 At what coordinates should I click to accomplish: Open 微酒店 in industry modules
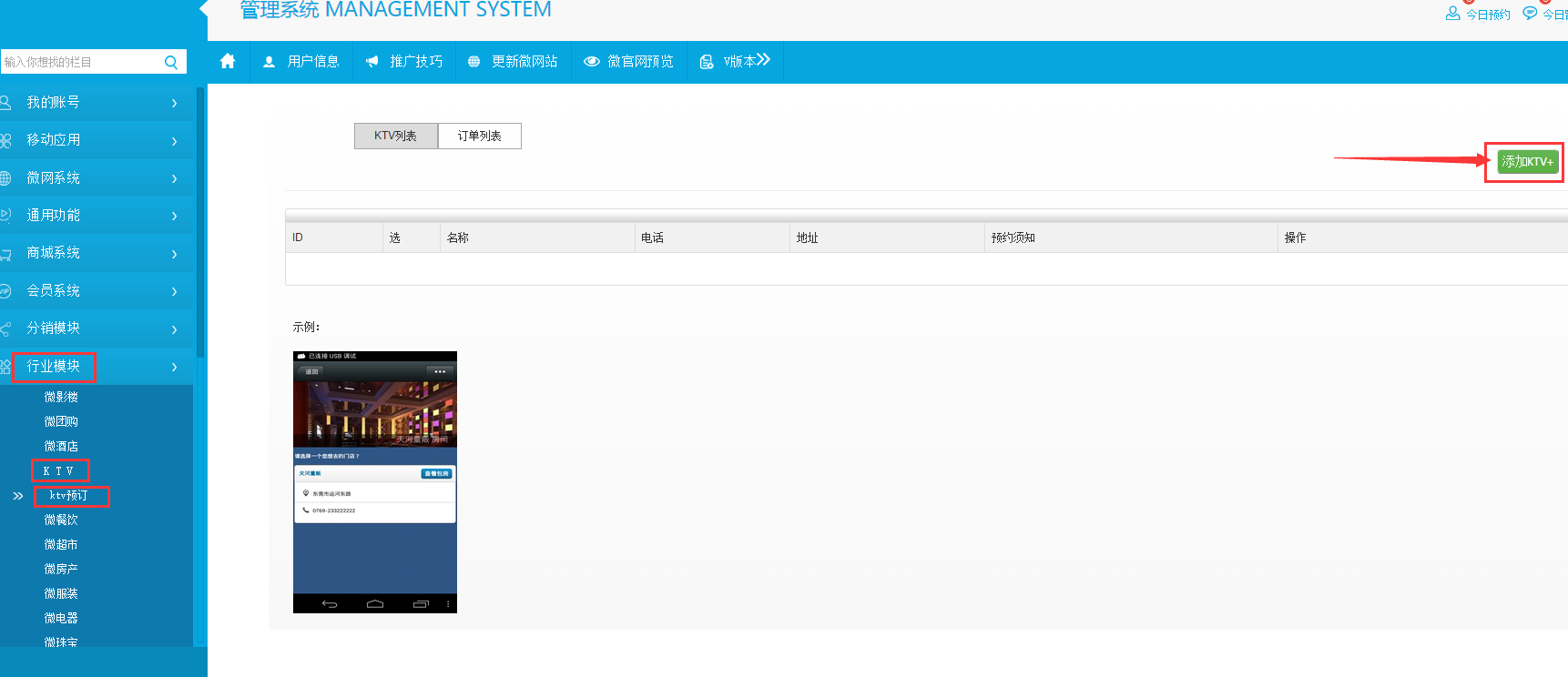click(x=61, y=446)
